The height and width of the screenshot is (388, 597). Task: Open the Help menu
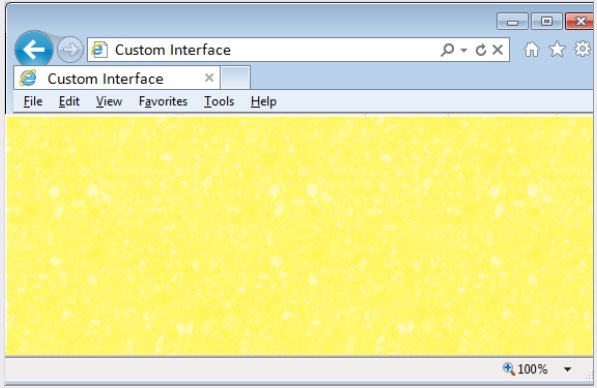click(x=263, y=102)
